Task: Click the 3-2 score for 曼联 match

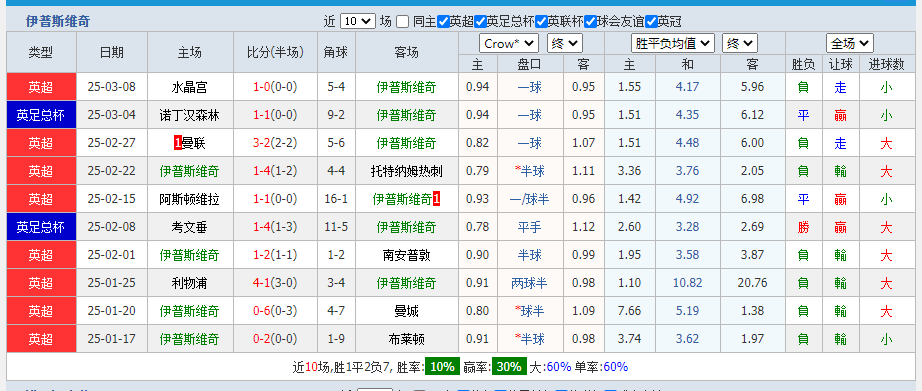Action: (x=262, y=143)
